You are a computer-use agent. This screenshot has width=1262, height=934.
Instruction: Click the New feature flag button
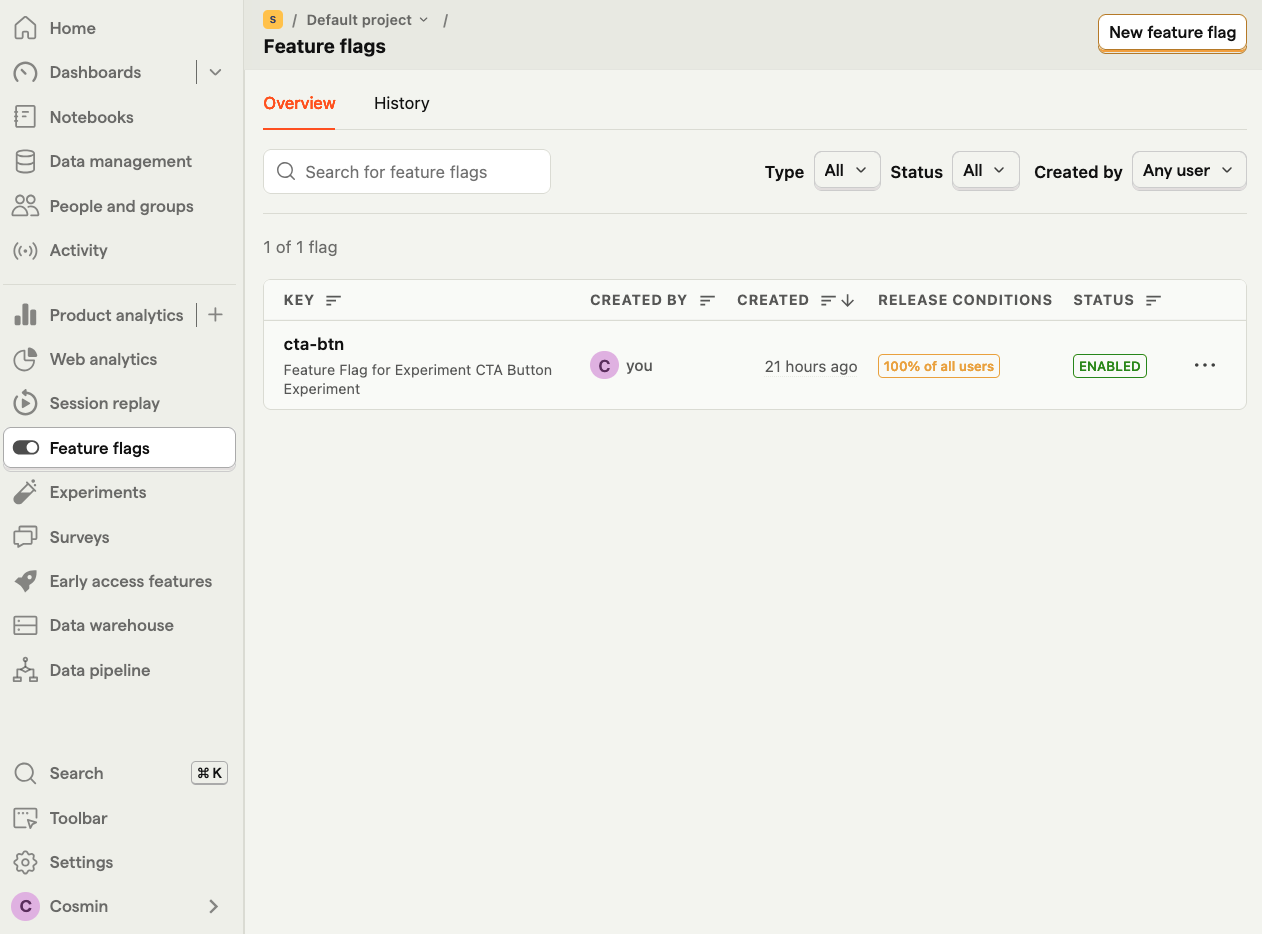coord(1171,32)
